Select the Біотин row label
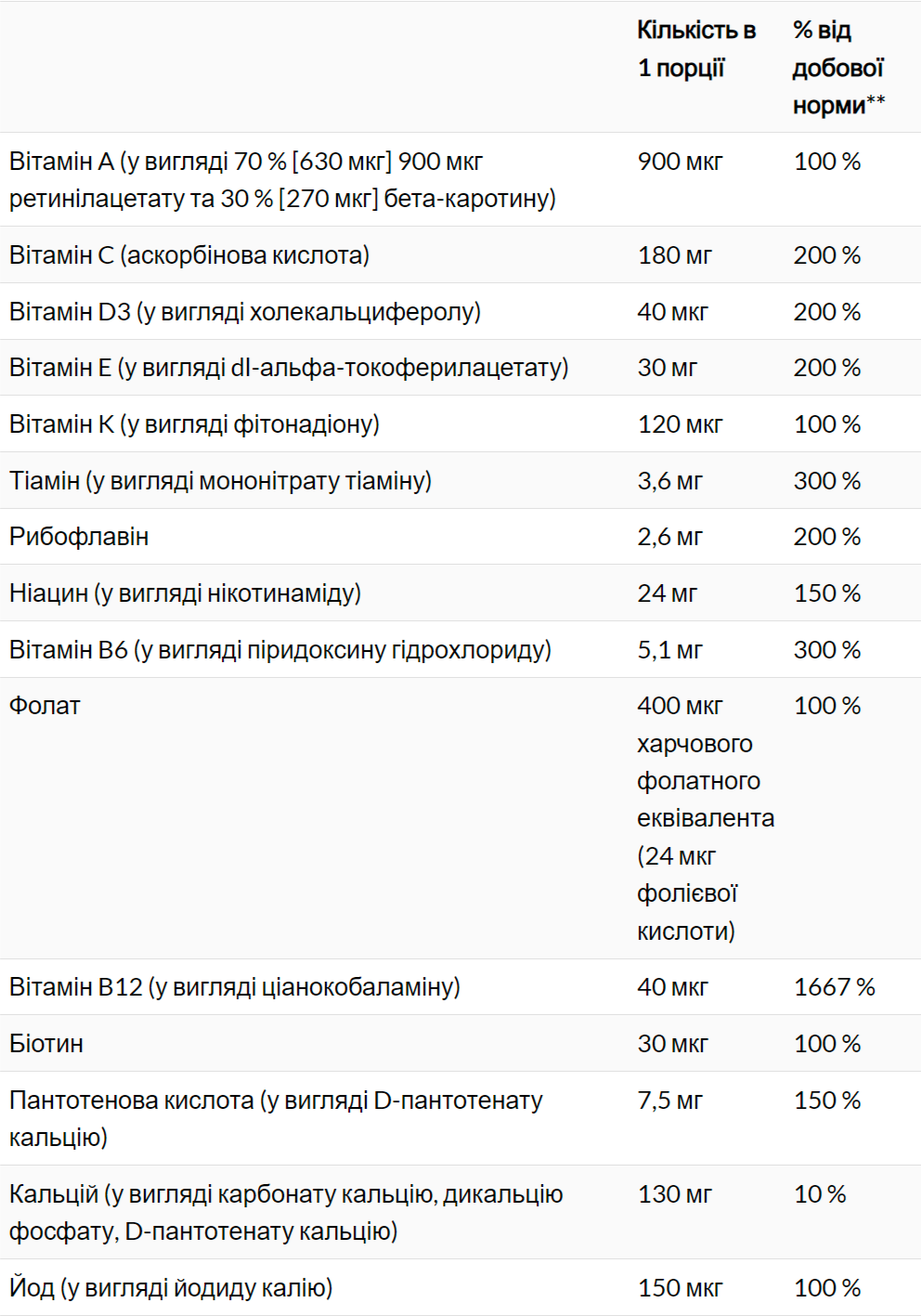This screenshot has width=921, height=1316. coord(46,1044)
